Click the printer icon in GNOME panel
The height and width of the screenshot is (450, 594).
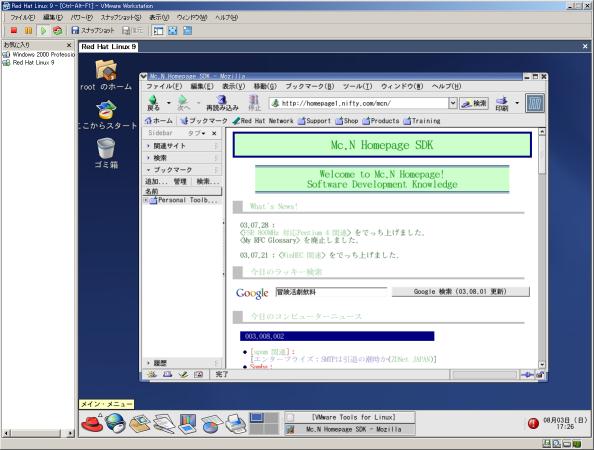click(236, 423)
